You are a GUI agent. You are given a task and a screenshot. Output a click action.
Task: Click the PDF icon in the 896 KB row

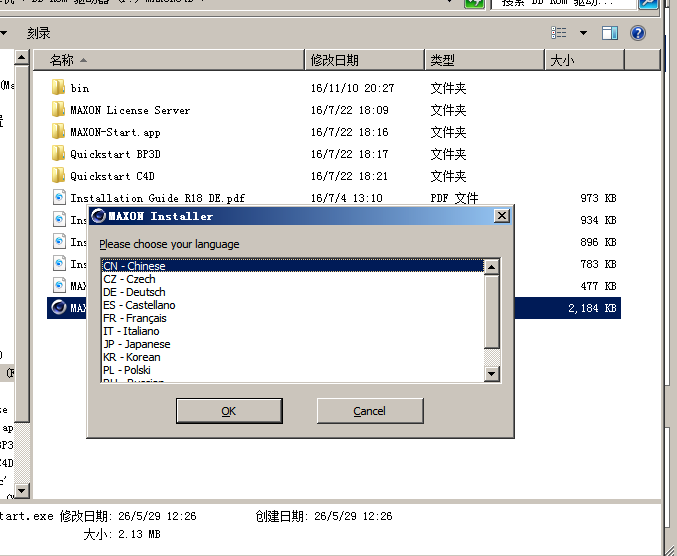[x=59, y=242]
